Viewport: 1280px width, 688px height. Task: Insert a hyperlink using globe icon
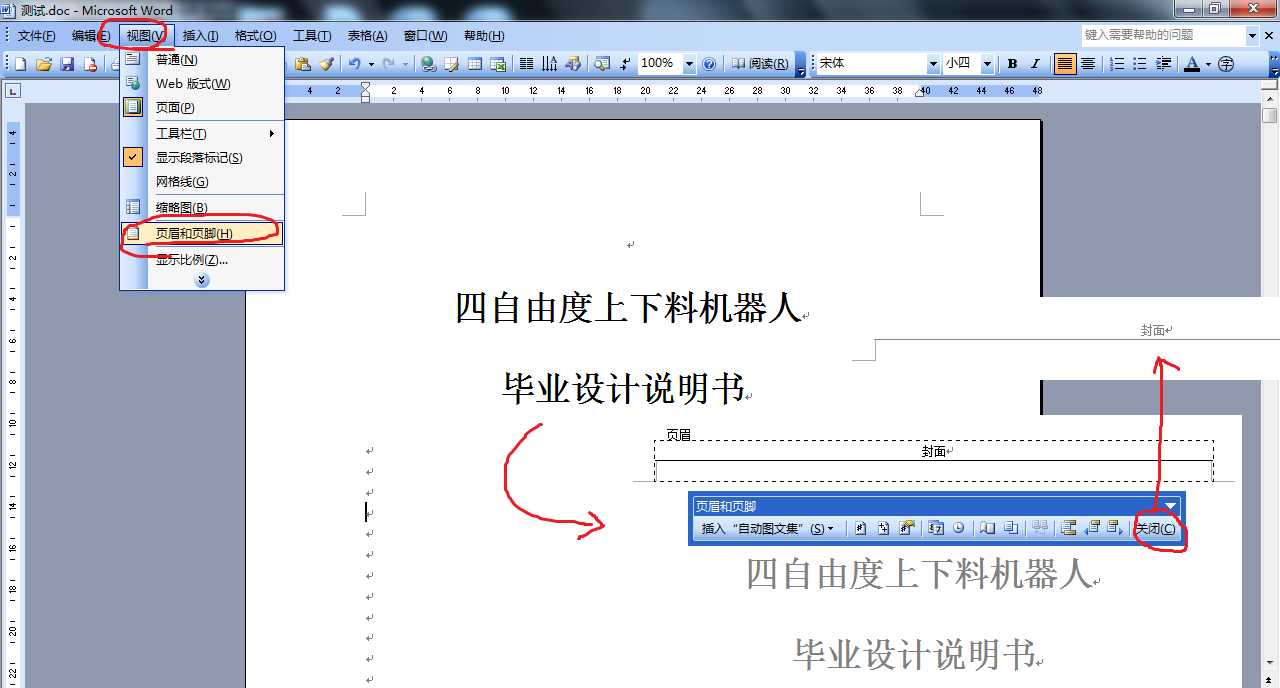[x=428, y=64]
